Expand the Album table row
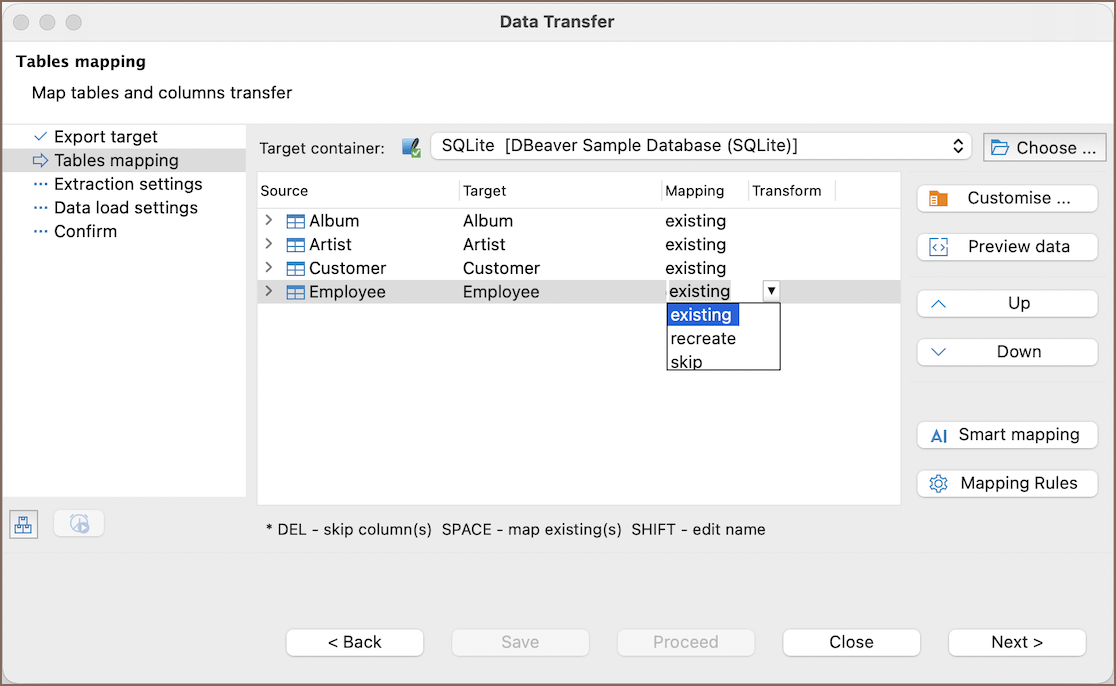The height and width of the screenshot is (686, 1116). point(268,221)
